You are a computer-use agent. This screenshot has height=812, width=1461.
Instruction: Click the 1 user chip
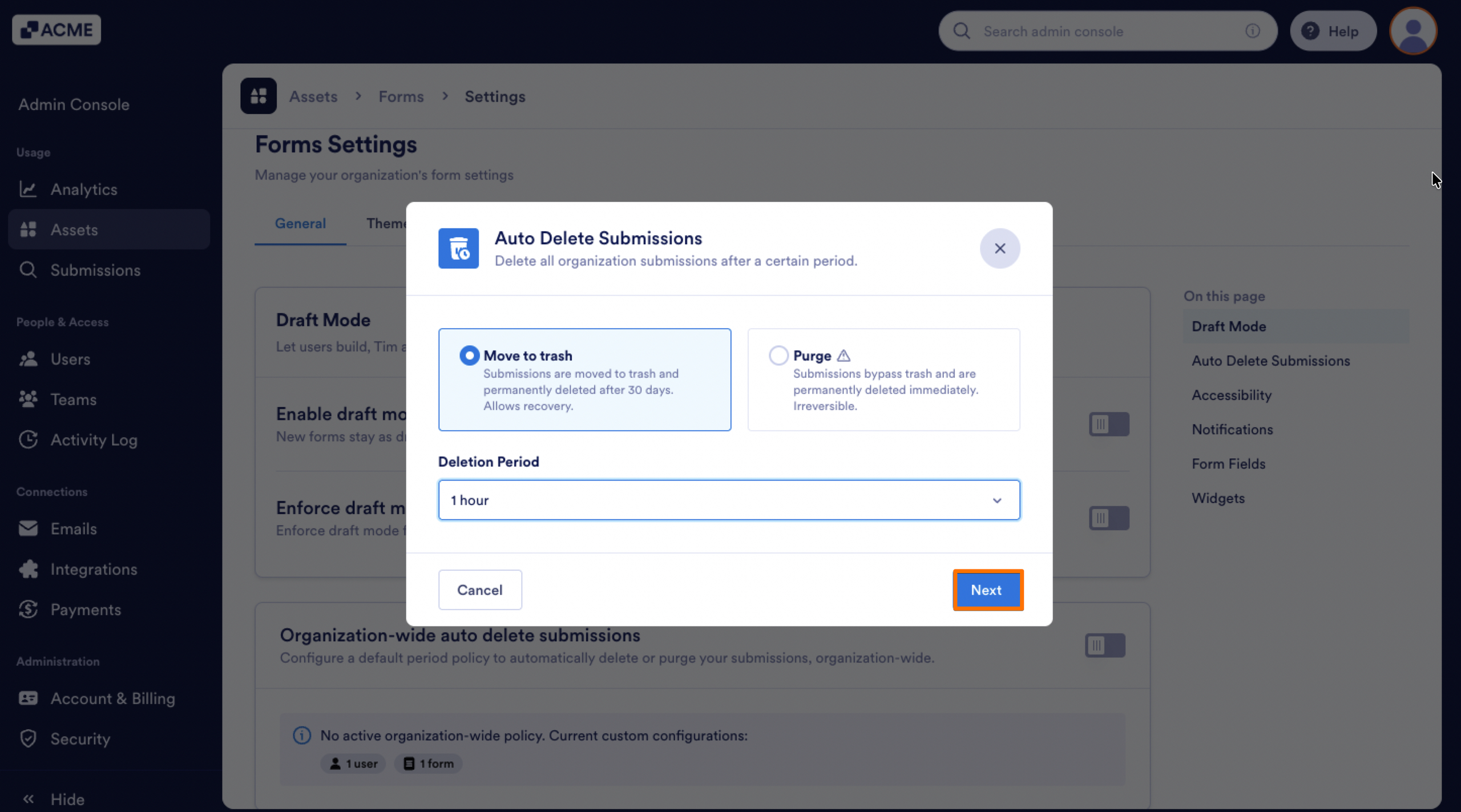(353, 763)
